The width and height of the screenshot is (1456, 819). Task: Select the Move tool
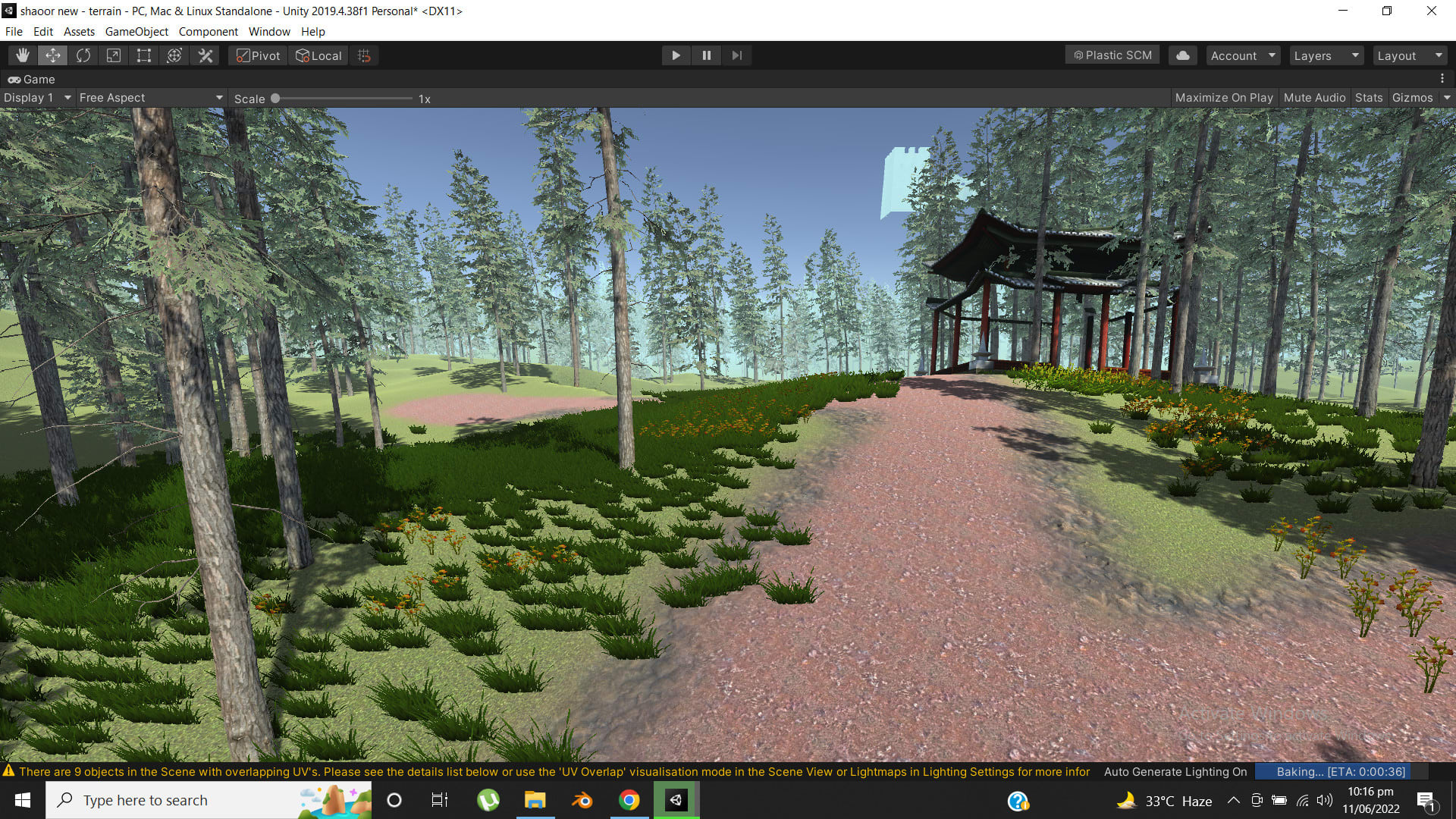pos(52,55)
